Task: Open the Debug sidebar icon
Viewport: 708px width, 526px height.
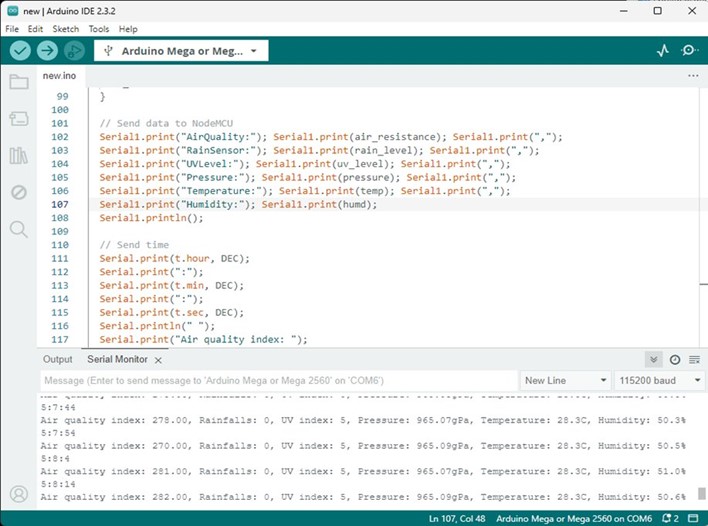Action: click(19, 192)
